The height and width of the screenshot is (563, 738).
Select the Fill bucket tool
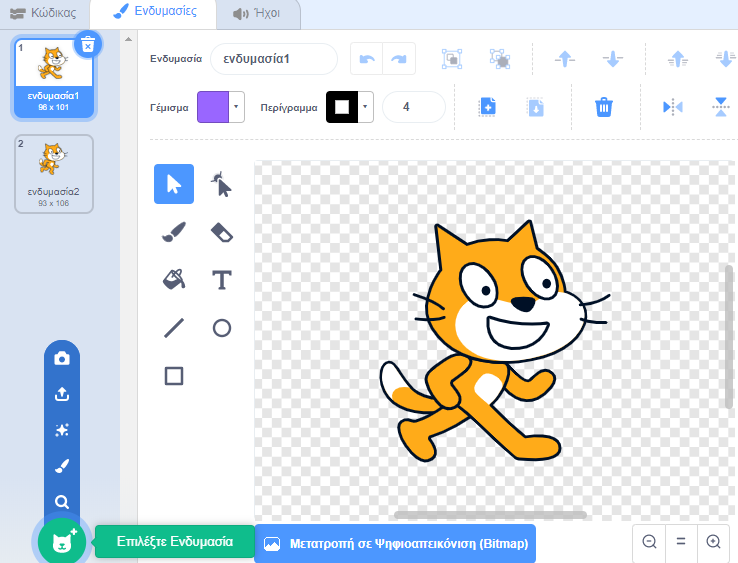click(x=174, y=280)
